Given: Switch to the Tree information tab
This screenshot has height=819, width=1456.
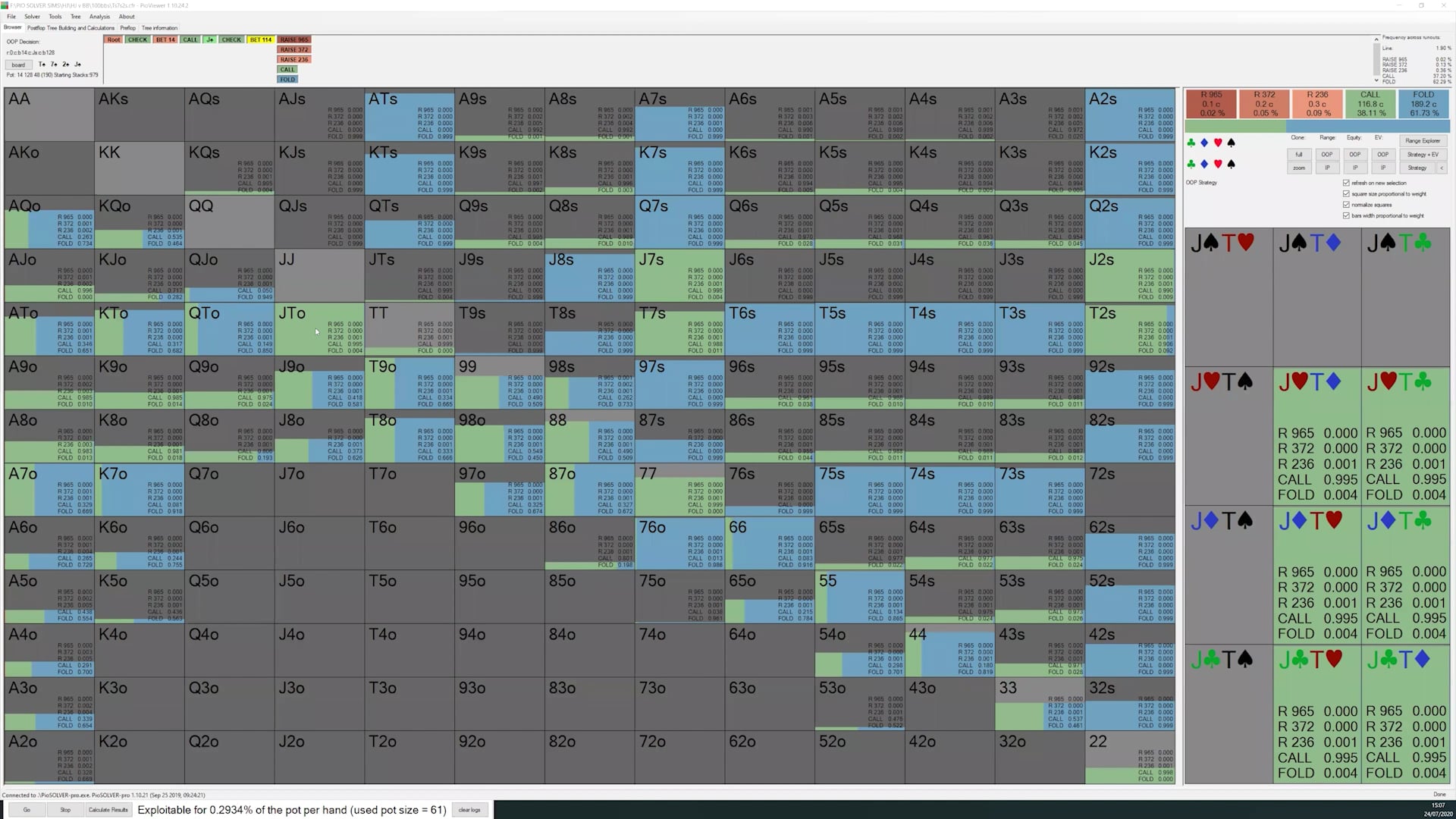Looking at the screenshot, I should (159, 28).
